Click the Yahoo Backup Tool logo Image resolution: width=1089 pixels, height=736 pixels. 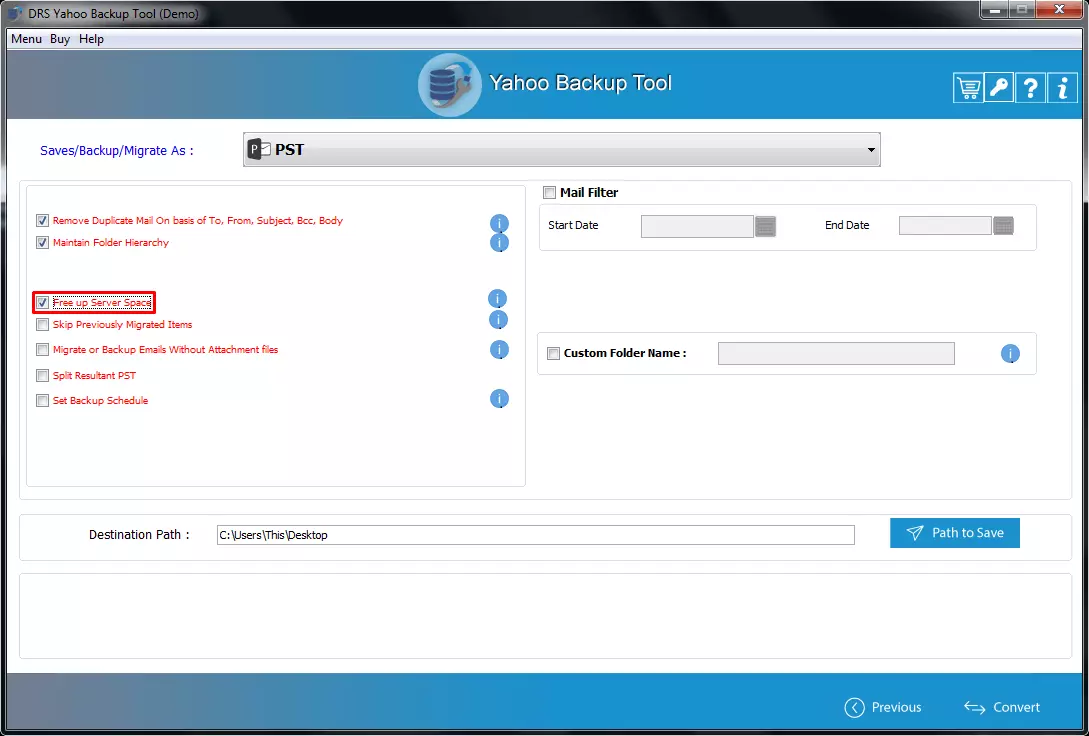[449, 85]
